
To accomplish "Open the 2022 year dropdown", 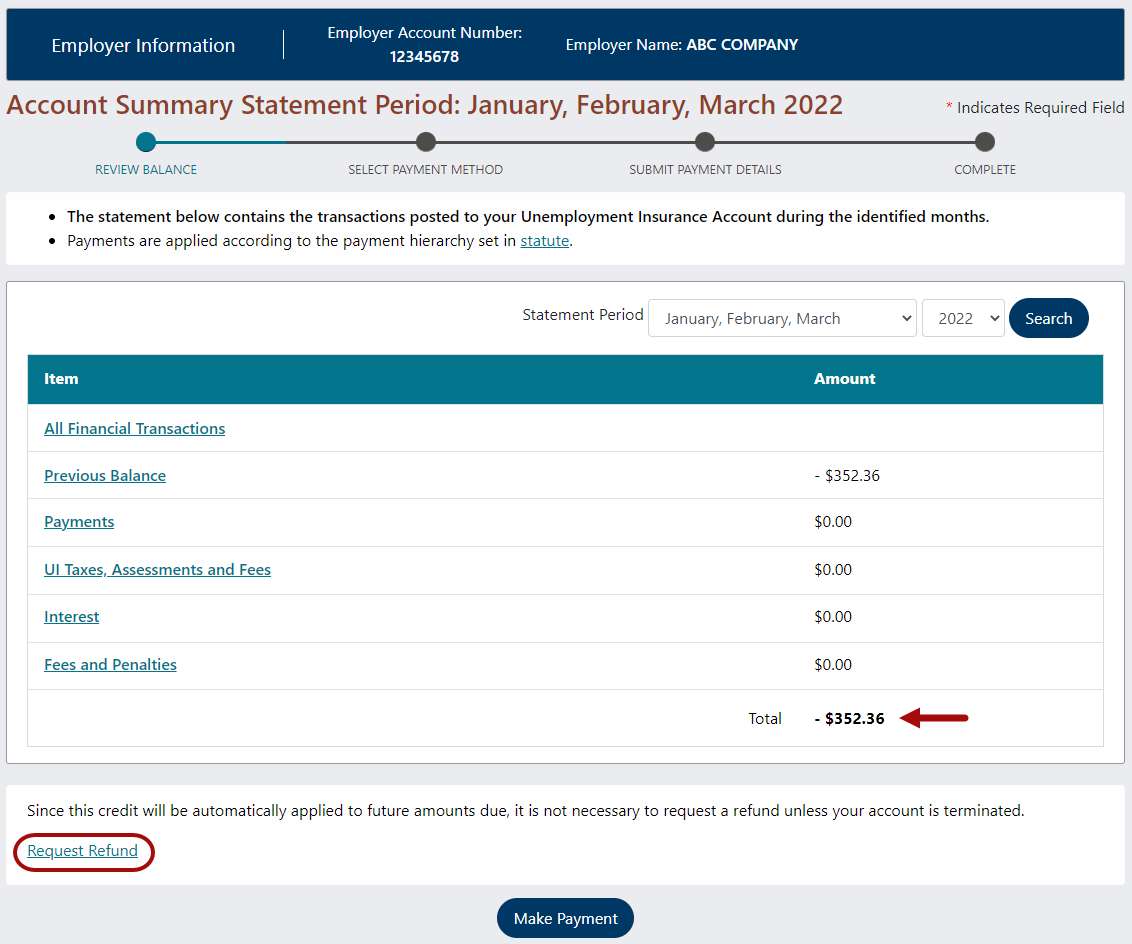I will 962,319.
